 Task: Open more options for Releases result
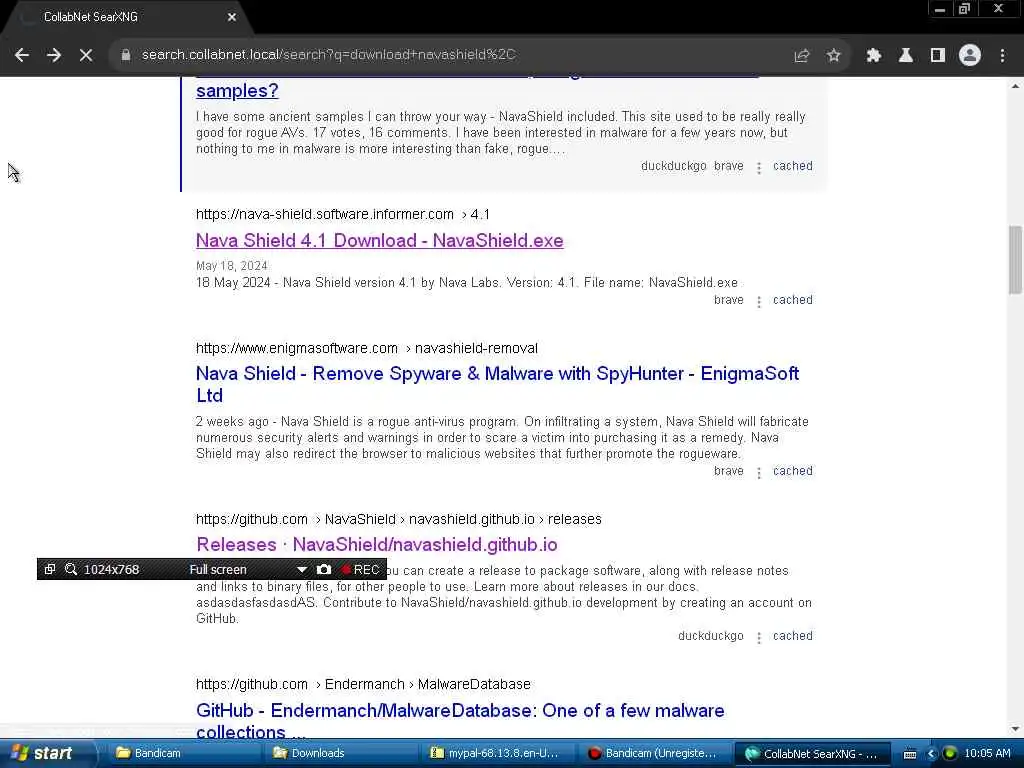click(x=758, y=638)
